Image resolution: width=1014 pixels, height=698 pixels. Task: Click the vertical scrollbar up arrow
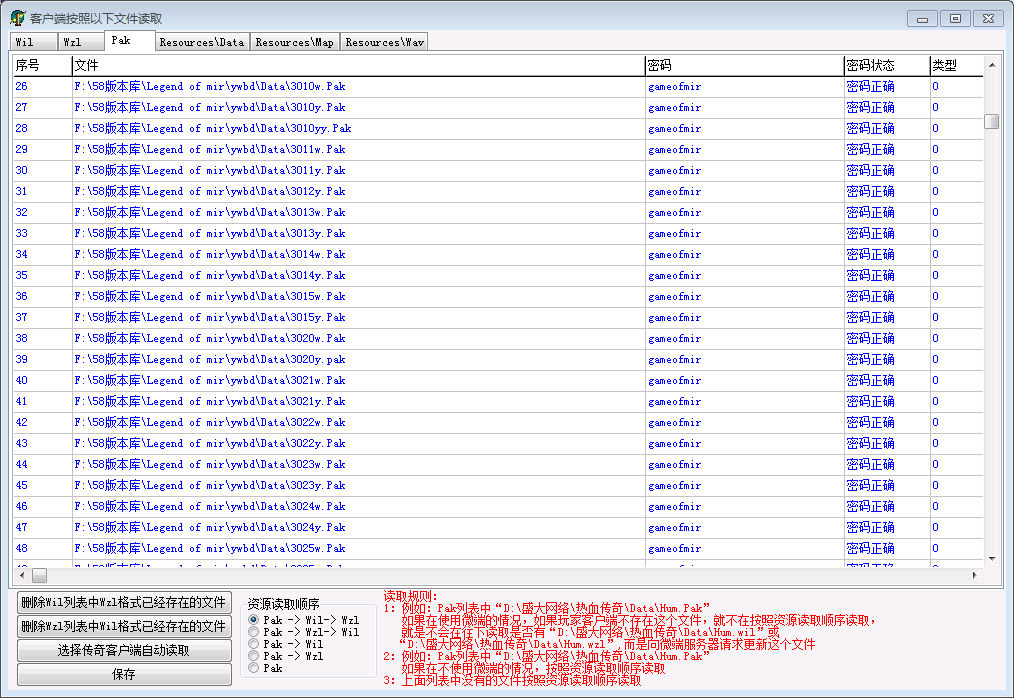992,66
